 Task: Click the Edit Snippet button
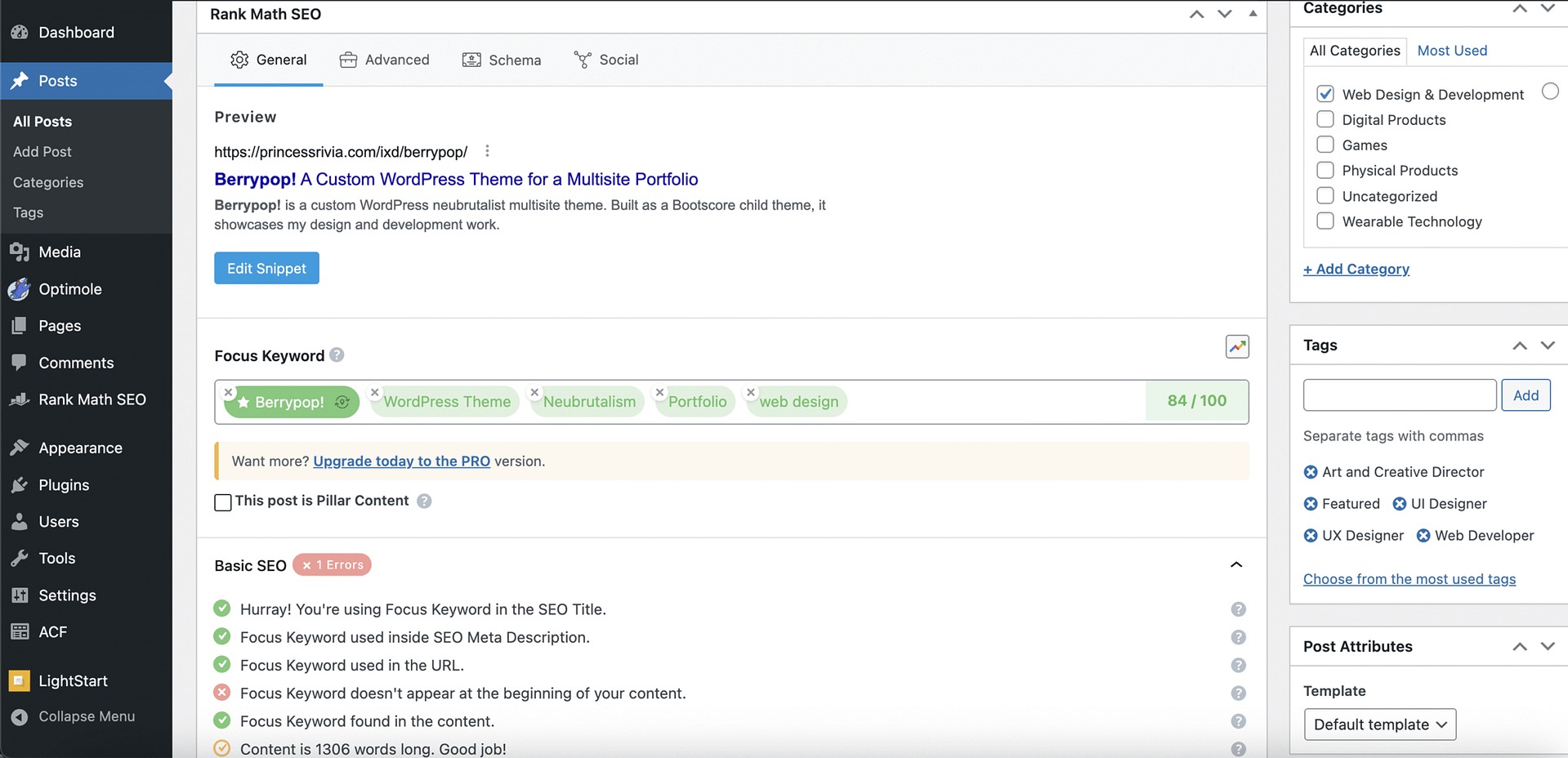point(266,268)
